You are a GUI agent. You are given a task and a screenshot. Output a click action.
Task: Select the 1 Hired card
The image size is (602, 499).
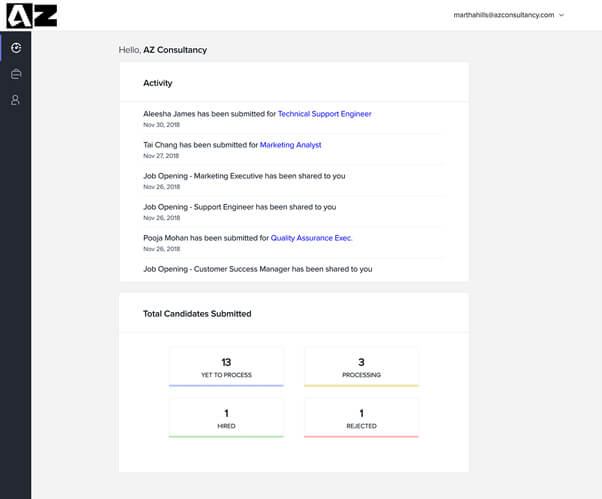(x=226, y=417)
